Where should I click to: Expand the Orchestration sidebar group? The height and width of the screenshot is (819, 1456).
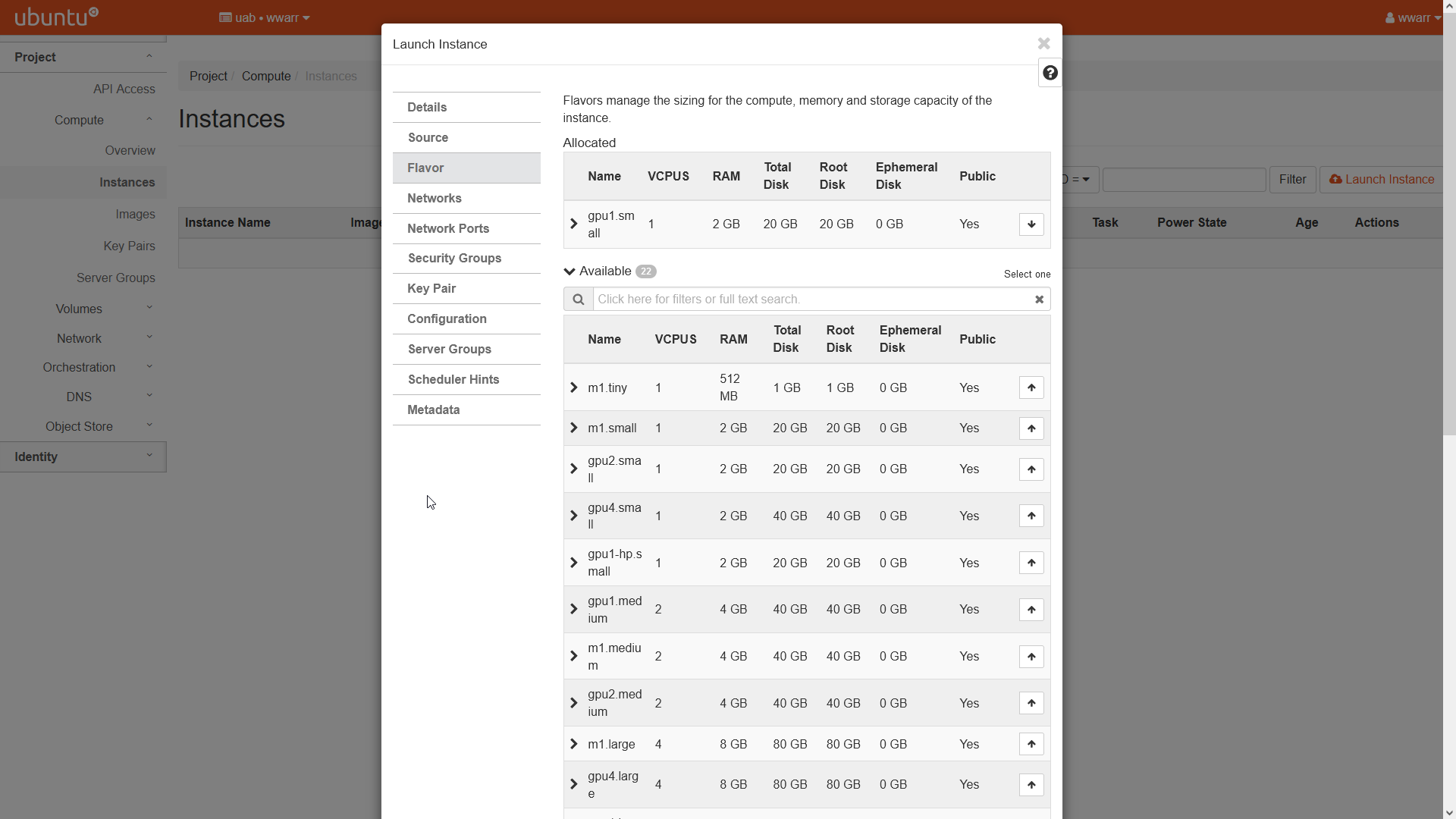pos(83,367)
